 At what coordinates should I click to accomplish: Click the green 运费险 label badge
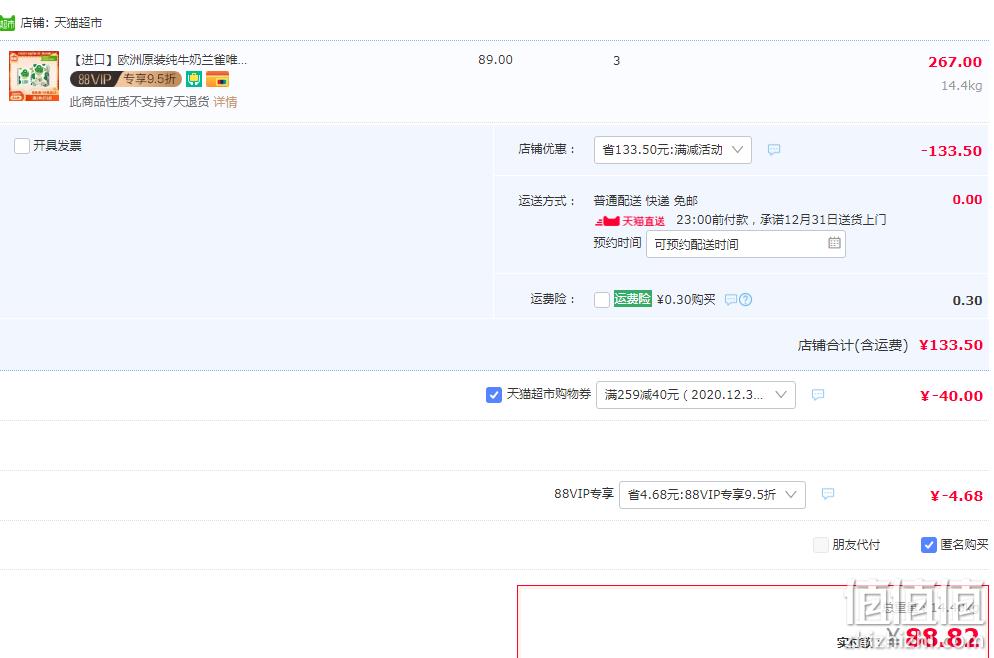pos(632,299)
